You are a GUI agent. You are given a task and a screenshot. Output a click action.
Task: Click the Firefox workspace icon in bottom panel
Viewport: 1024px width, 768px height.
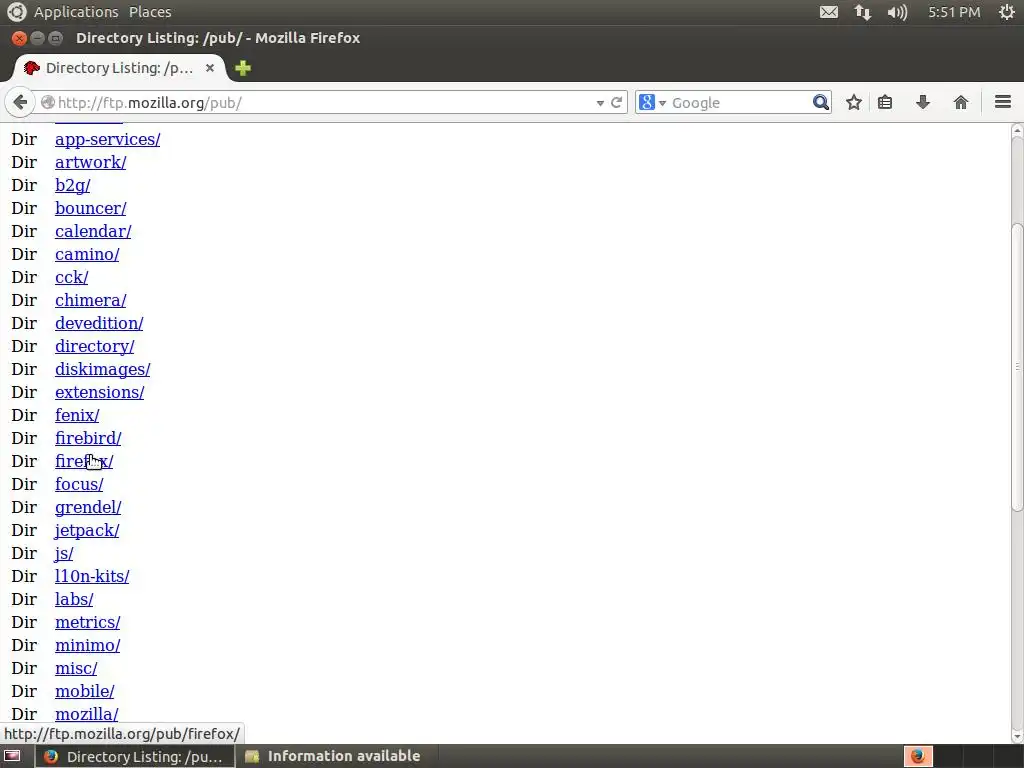(x=918, y=756)
